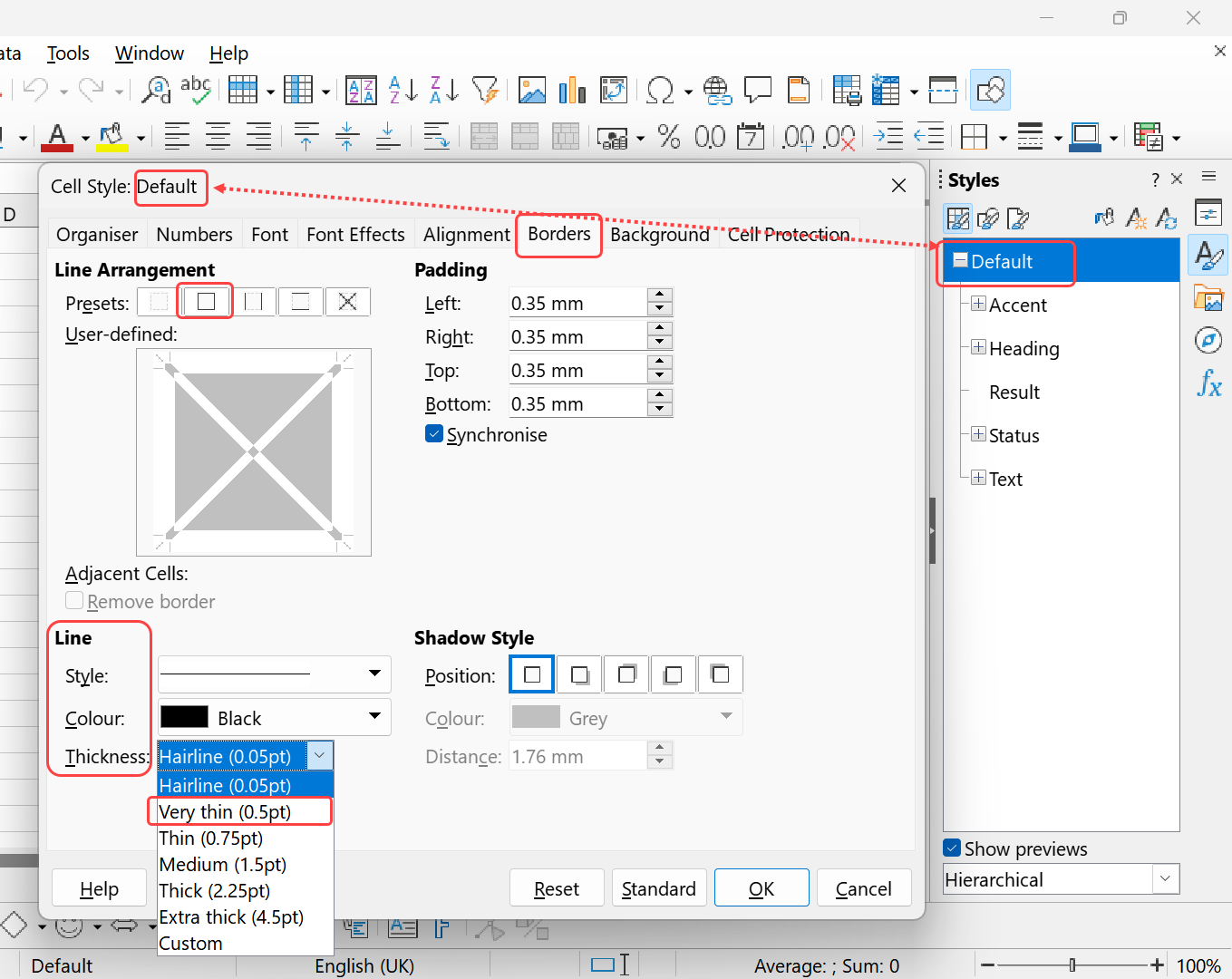Switch to the Organiser tab
The image size is (1232, 979).
point(97,234)
